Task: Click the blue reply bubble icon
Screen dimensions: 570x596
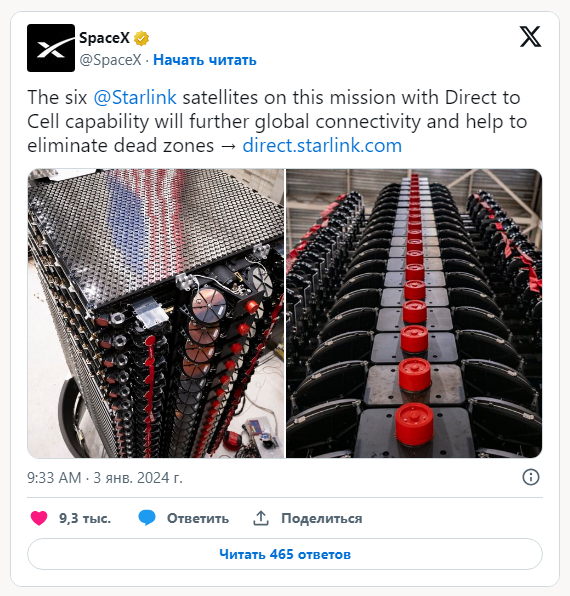Action: (147, 518)
